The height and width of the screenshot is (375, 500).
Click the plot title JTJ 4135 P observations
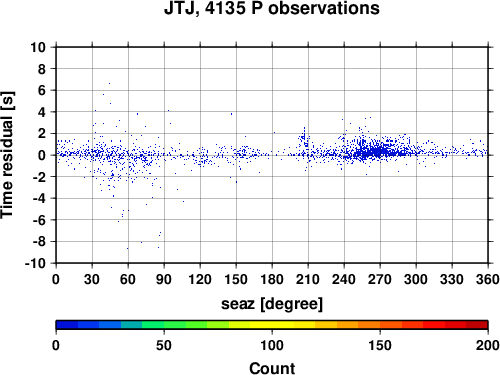[272, 9]
